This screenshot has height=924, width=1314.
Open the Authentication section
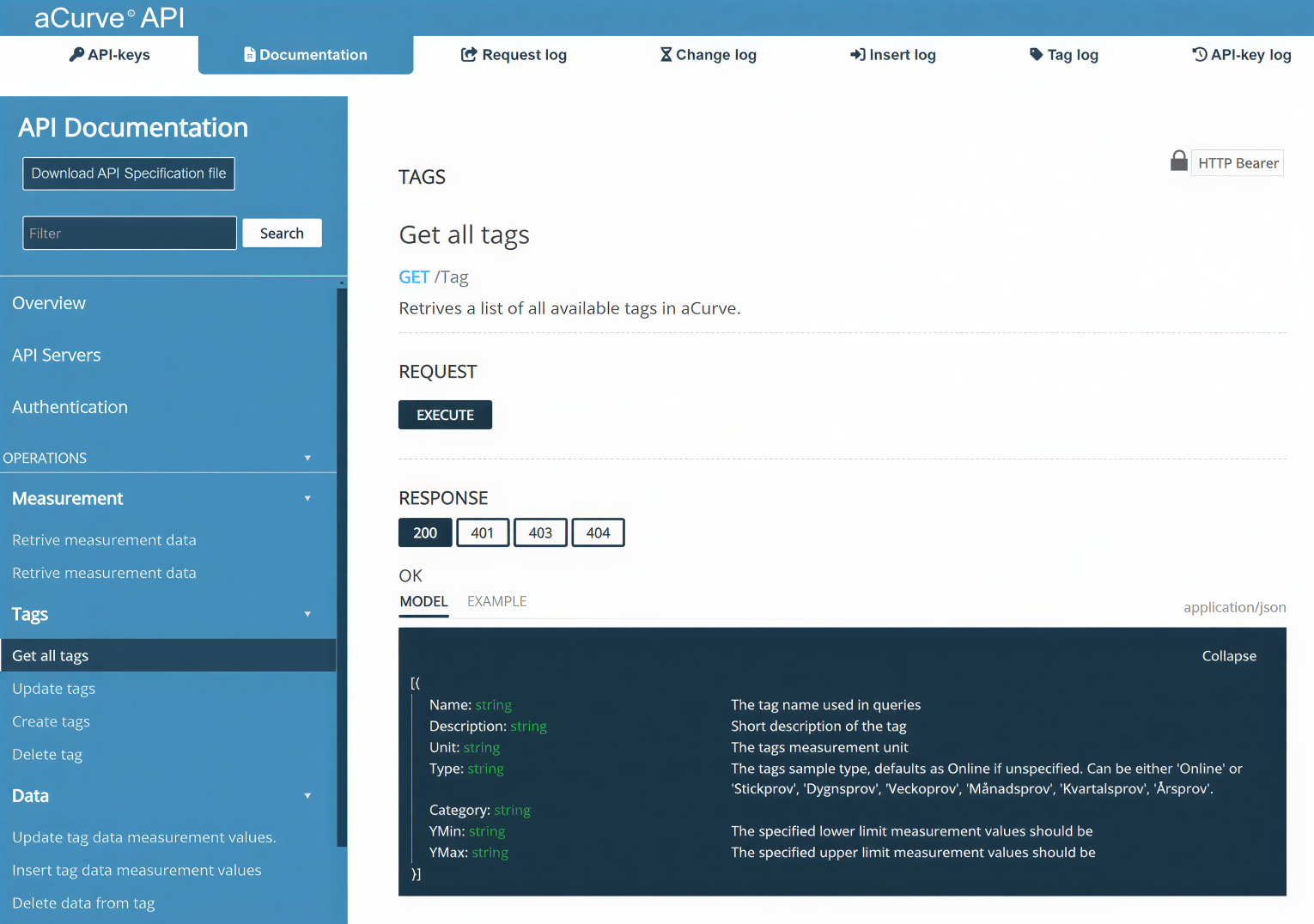click(x=70, y=407)
